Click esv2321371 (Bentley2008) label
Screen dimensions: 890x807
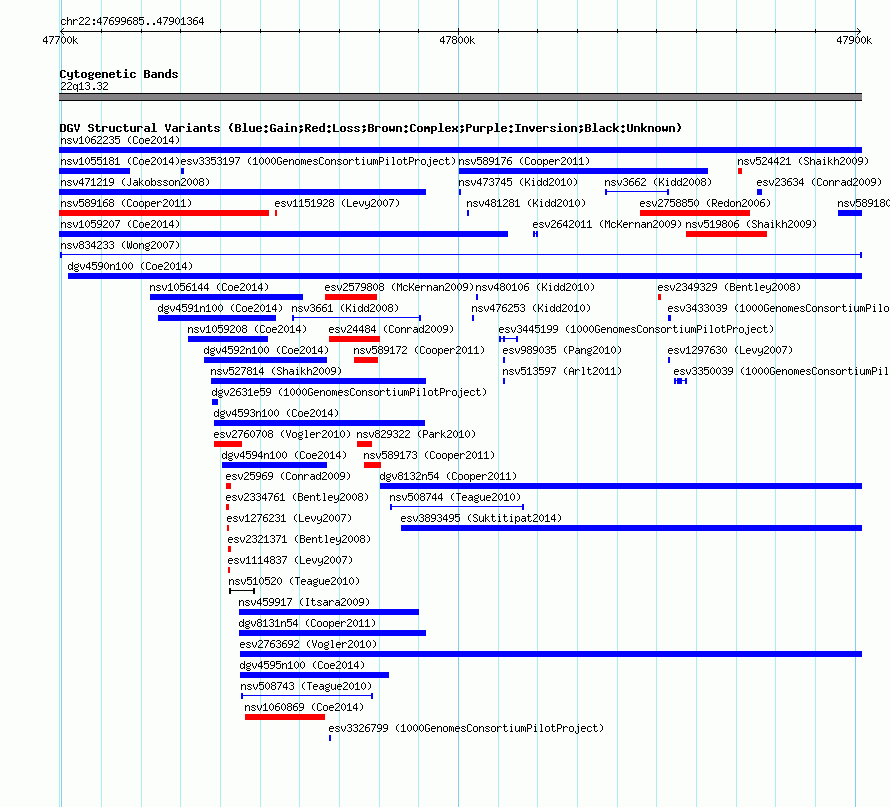[x=299, y=539]
